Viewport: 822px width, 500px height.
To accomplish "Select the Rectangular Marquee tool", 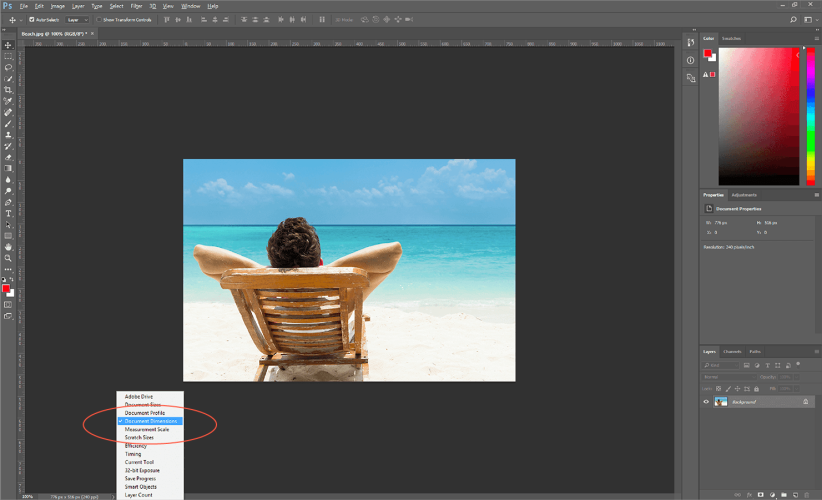I will click(8, 56).
